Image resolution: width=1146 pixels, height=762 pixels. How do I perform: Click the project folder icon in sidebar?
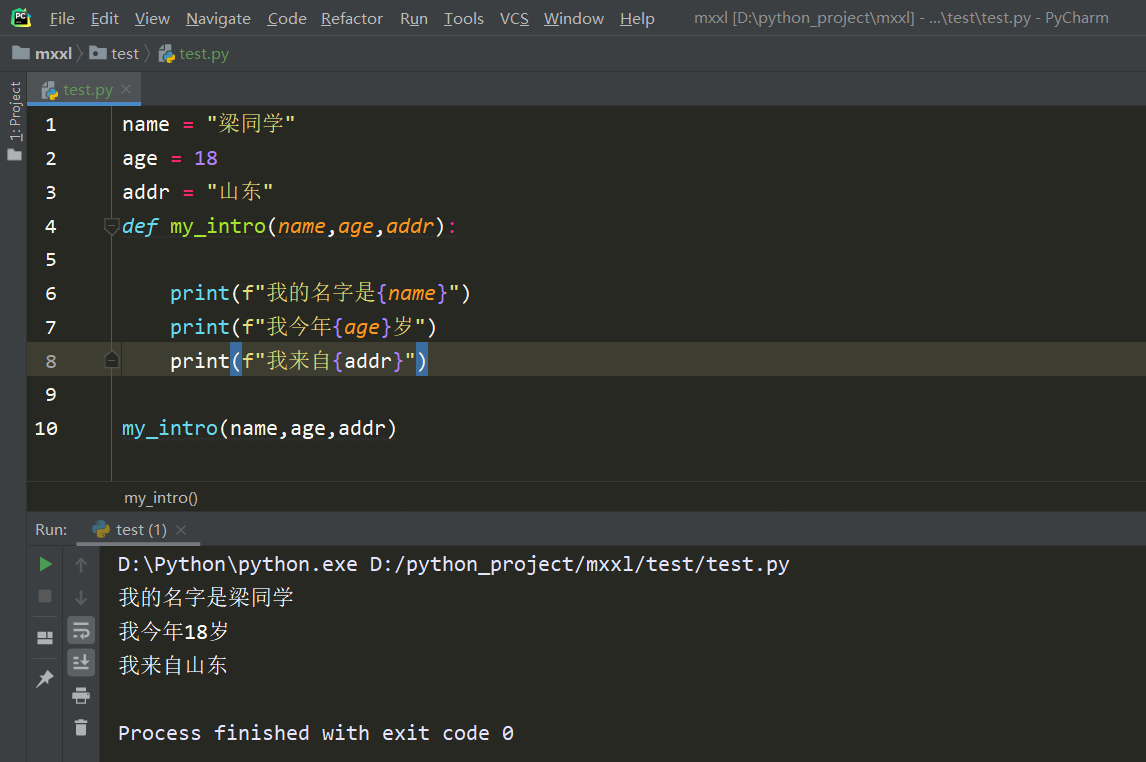click(x=15, y=154)
